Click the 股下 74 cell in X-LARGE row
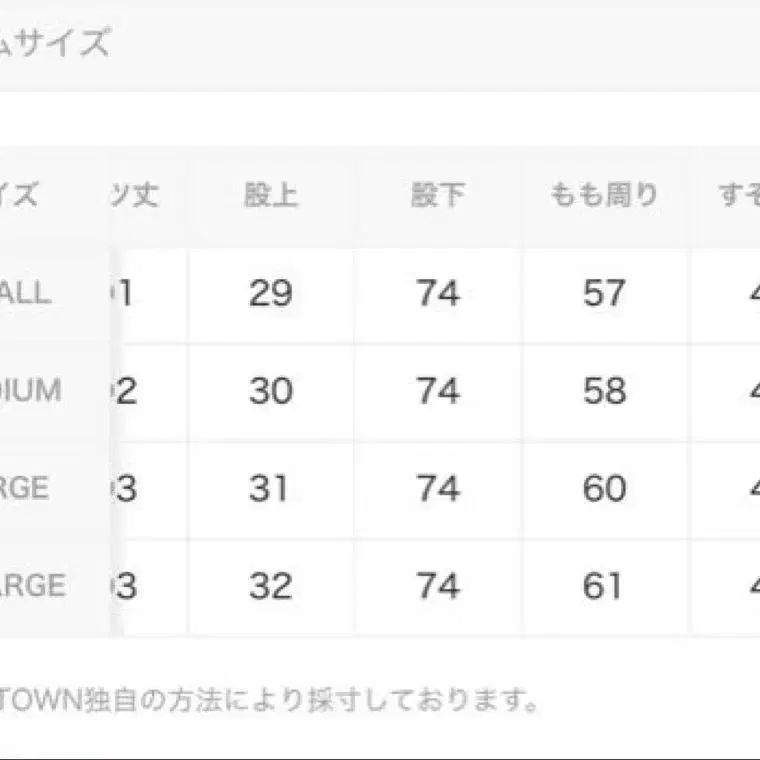The height and width of the screenshot is (760, 760). point(438,586)
